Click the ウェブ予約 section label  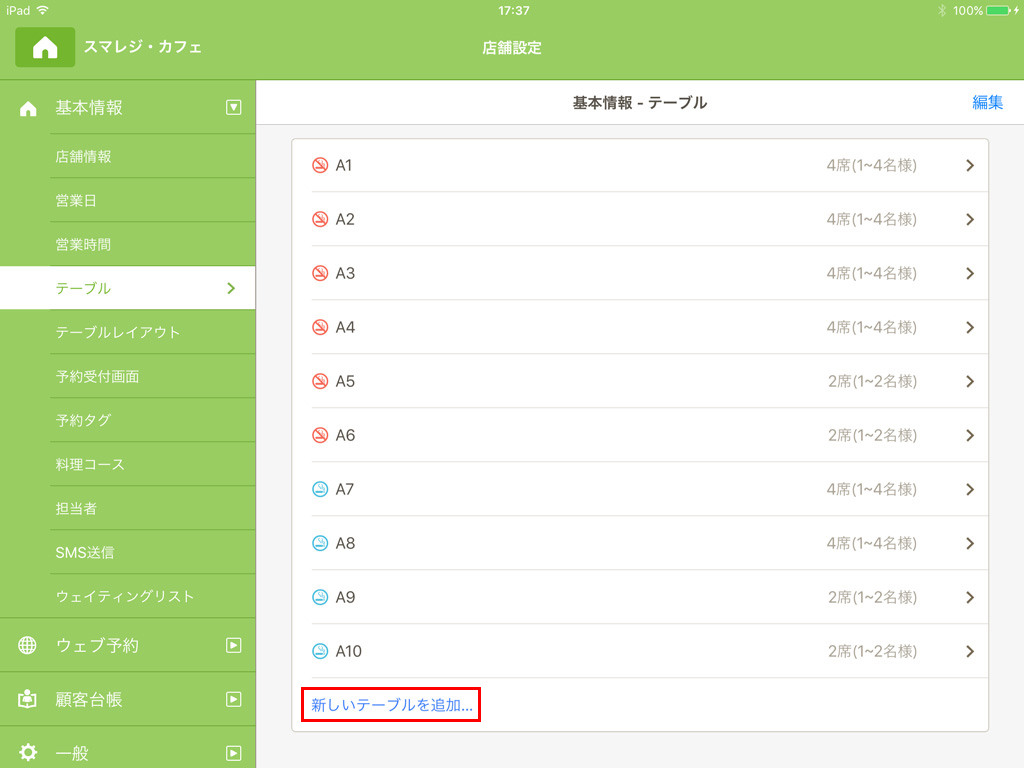[x=97, y=645]
